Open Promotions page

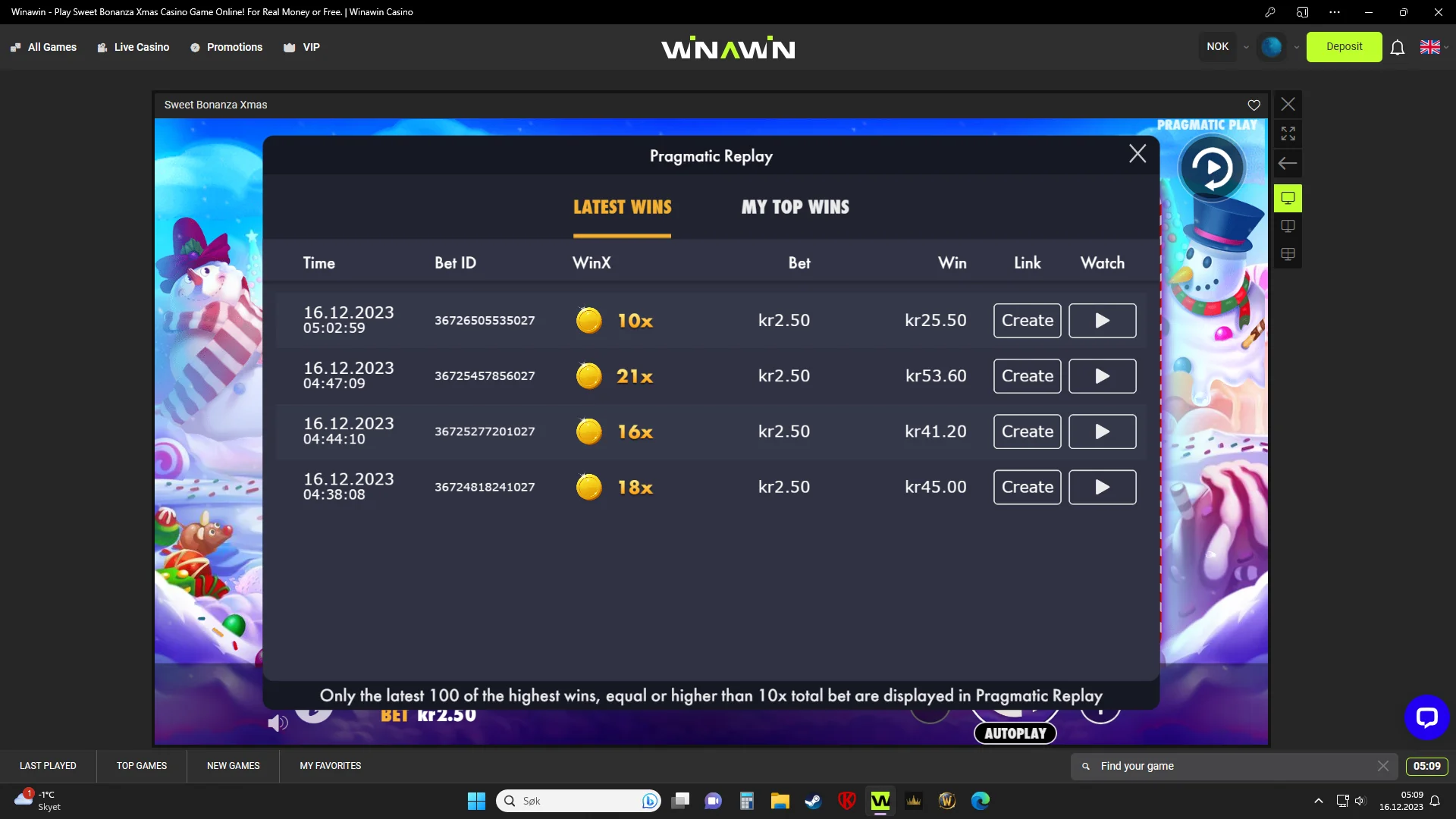226,47
